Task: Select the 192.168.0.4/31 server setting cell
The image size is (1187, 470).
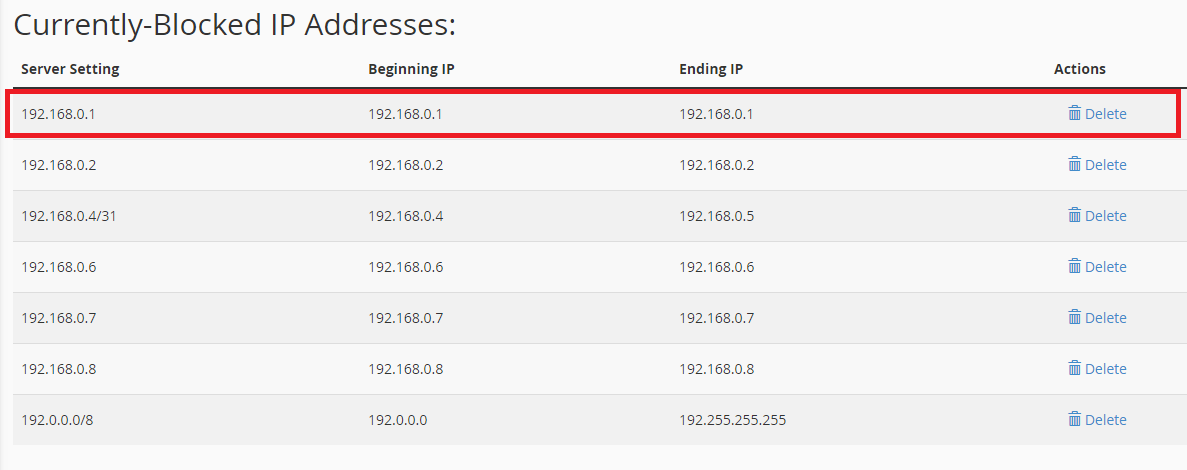Action: coord(69,216)
